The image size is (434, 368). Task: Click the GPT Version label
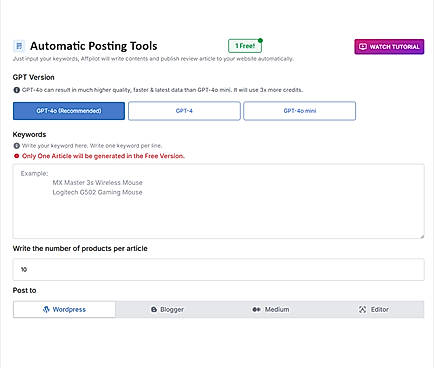coord(33,77)
